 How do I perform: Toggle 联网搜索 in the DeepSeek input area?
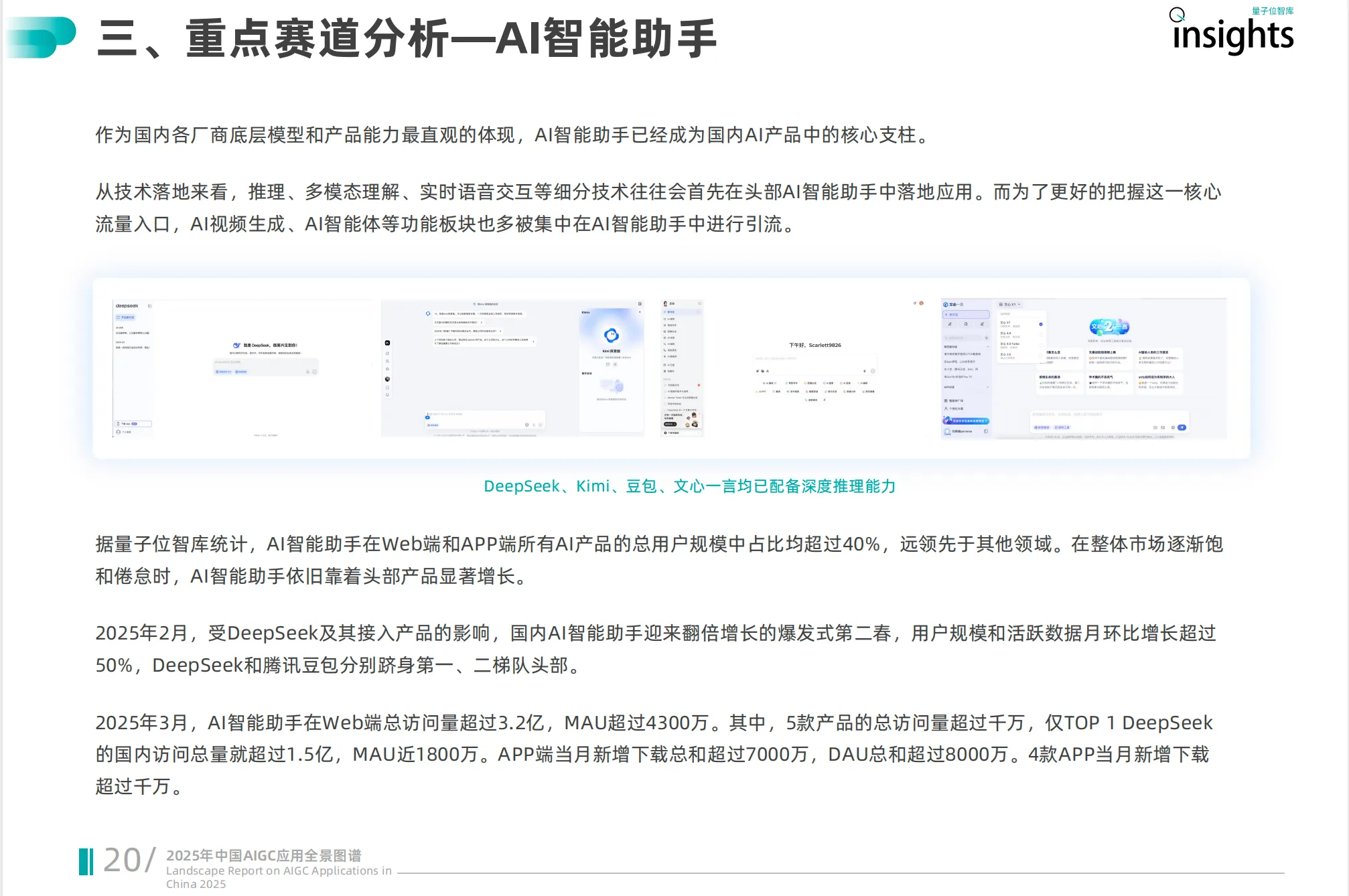[x=241, y=372]
